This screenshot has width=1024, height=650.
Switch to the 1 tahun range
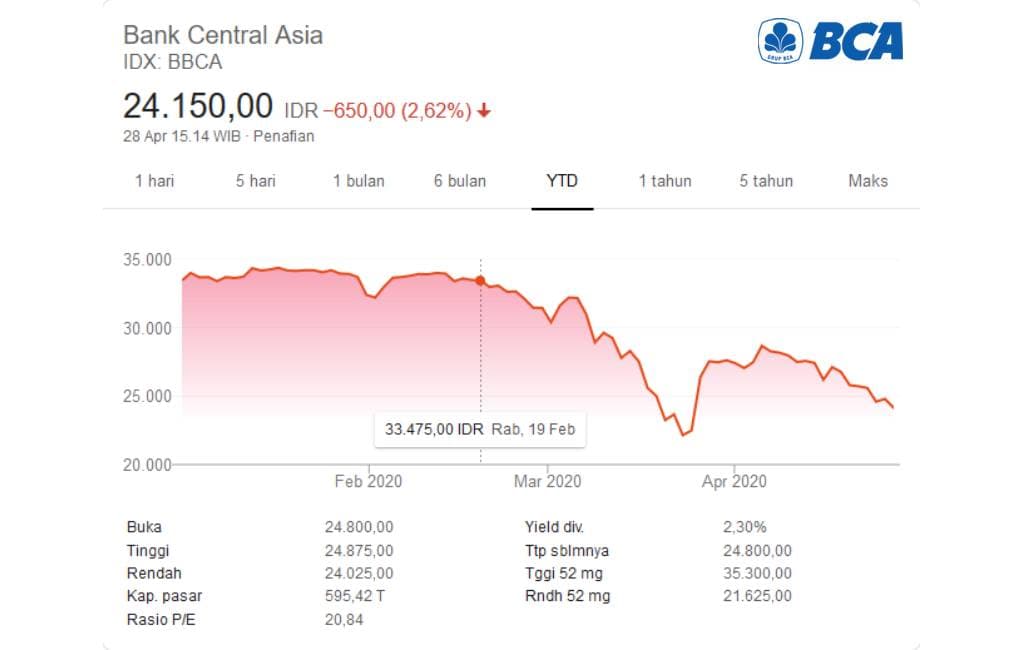[x=665, y=181]
